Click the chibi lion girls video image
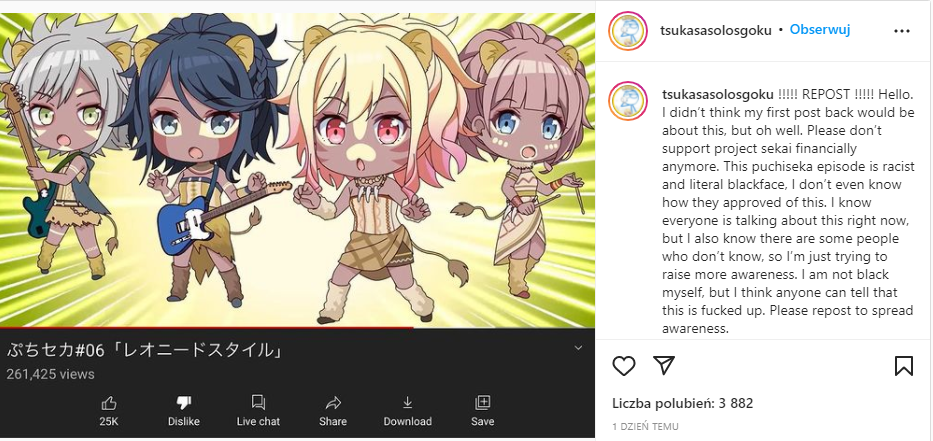This screenshot has height=441, width=933. click(x=298, y=170)
